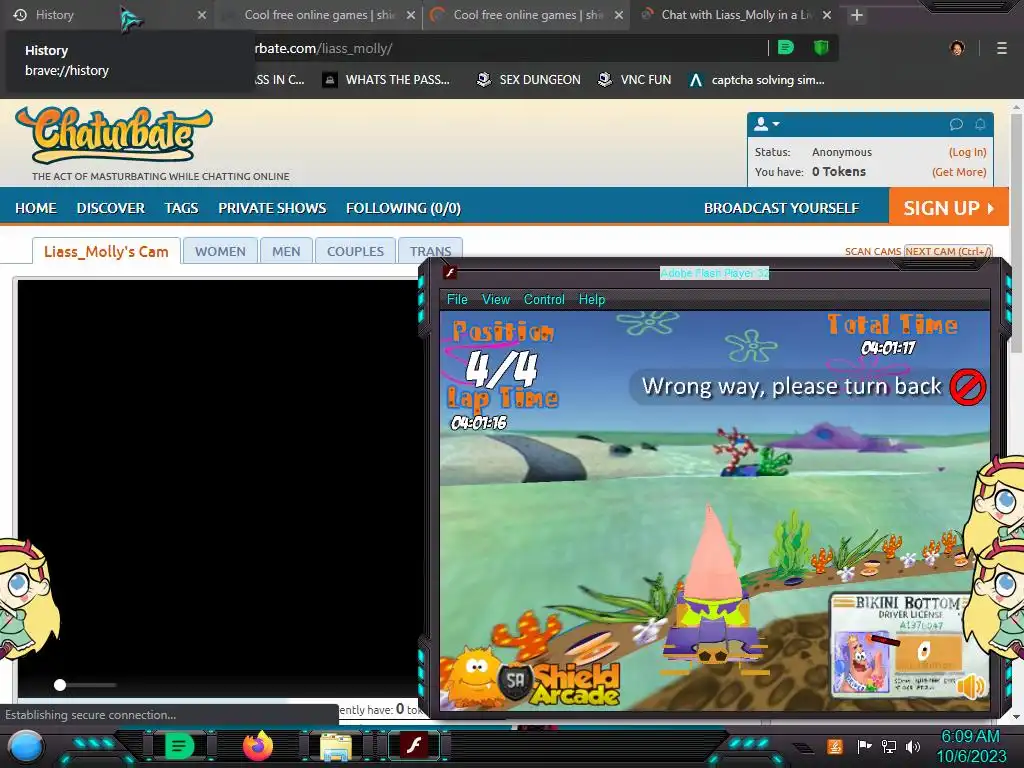
Task: Open PRIVATE SHOWS in the navigation bar
Action: click(x=272, y=208)
